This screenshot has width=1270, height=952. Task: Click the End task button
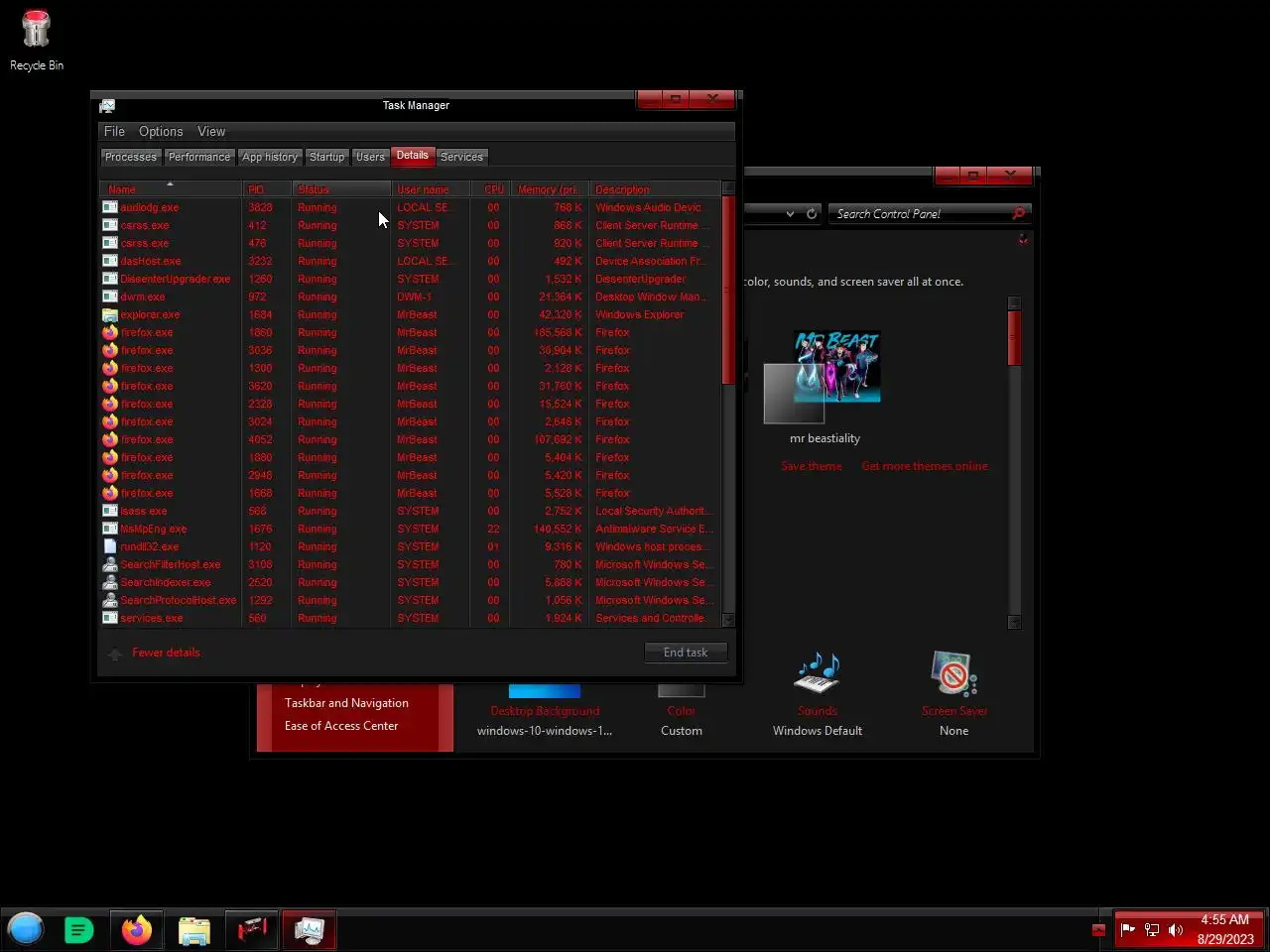(686, 652)
